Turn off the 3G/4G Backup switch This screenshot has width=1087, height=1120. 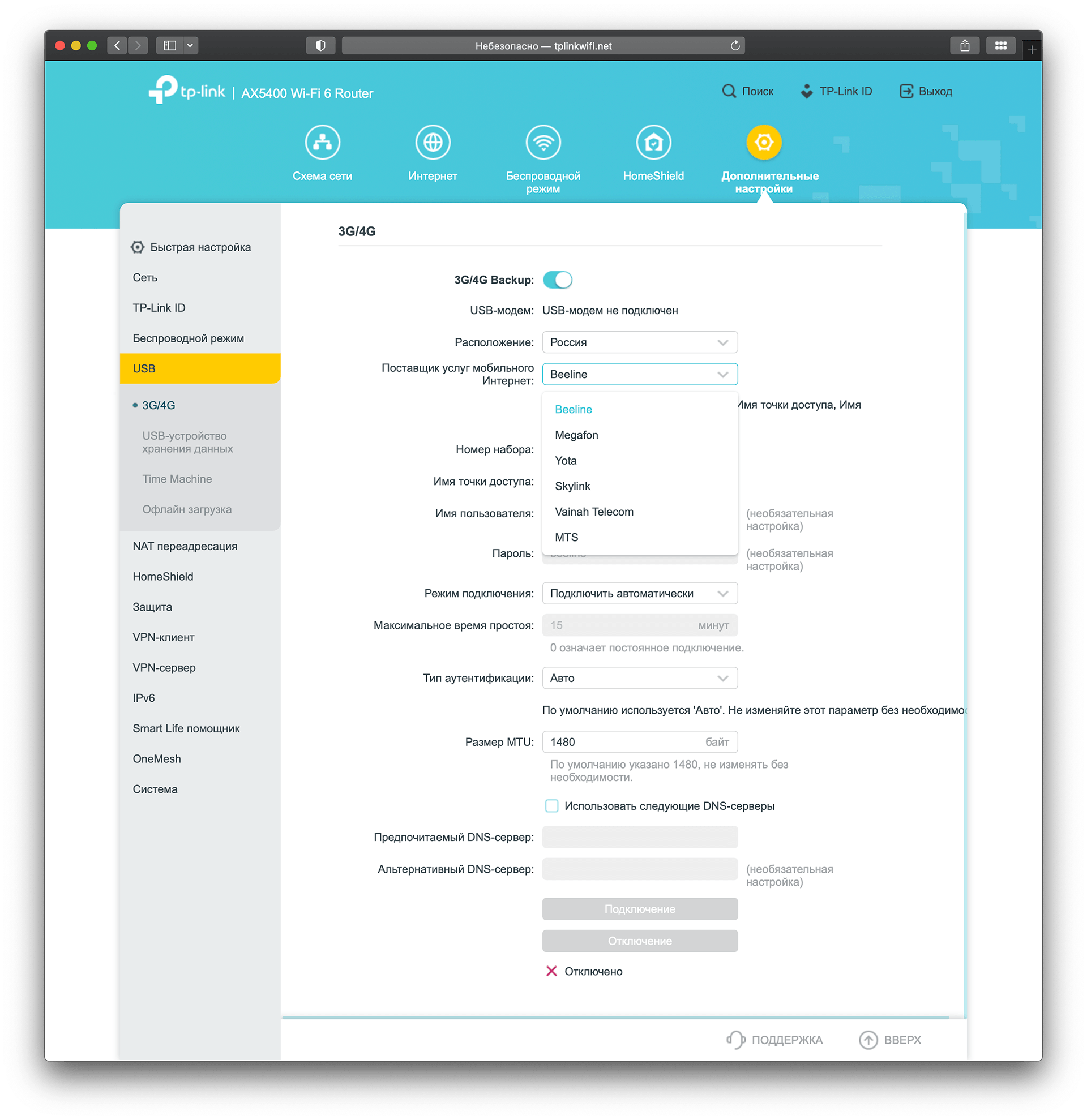pyautogui.click(x=557, y=280)
